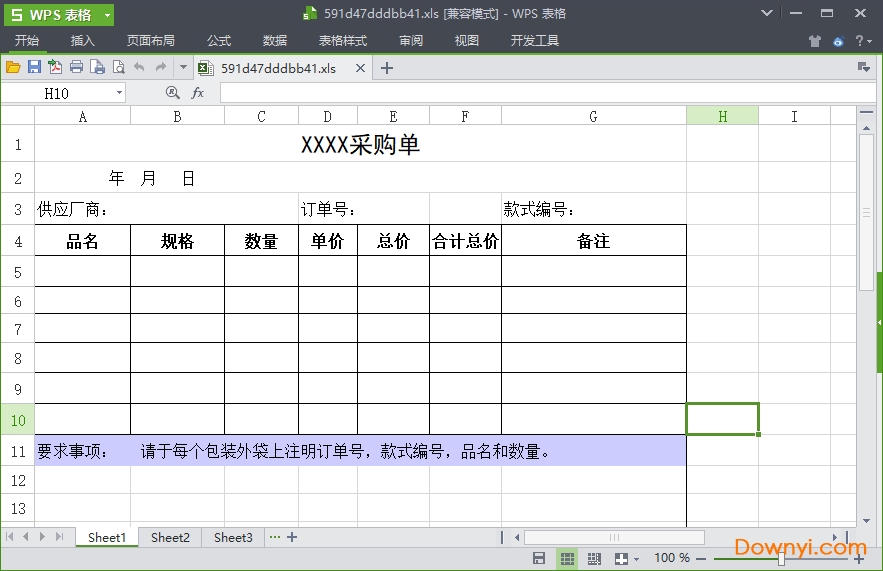Select column H header
This screenshot has height=571, width=883.
point(723,117)
